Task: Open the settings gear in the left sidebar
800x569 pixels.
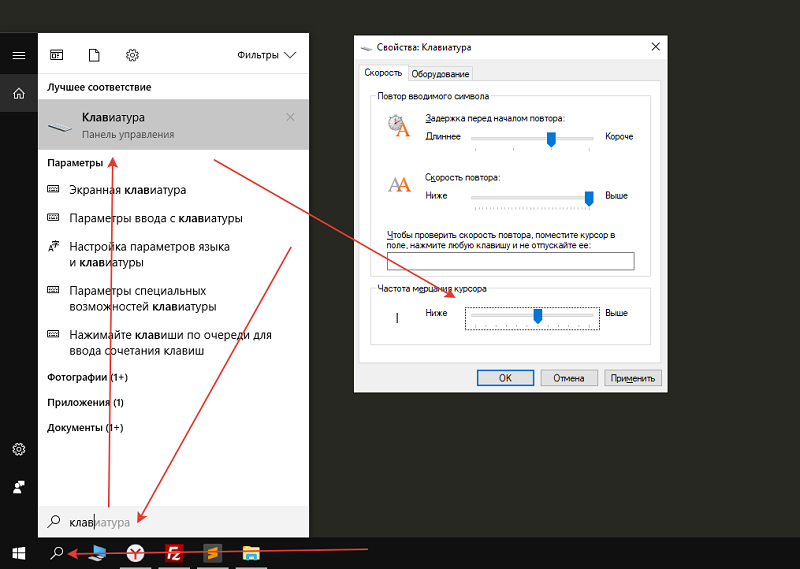Action: pos(19,449)
